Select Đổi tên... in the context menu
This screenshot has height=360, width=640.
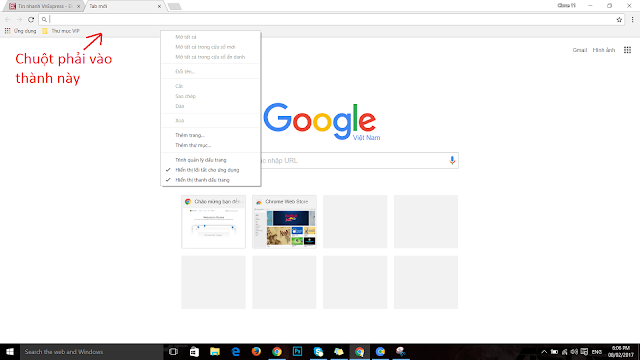coord(211,71)
